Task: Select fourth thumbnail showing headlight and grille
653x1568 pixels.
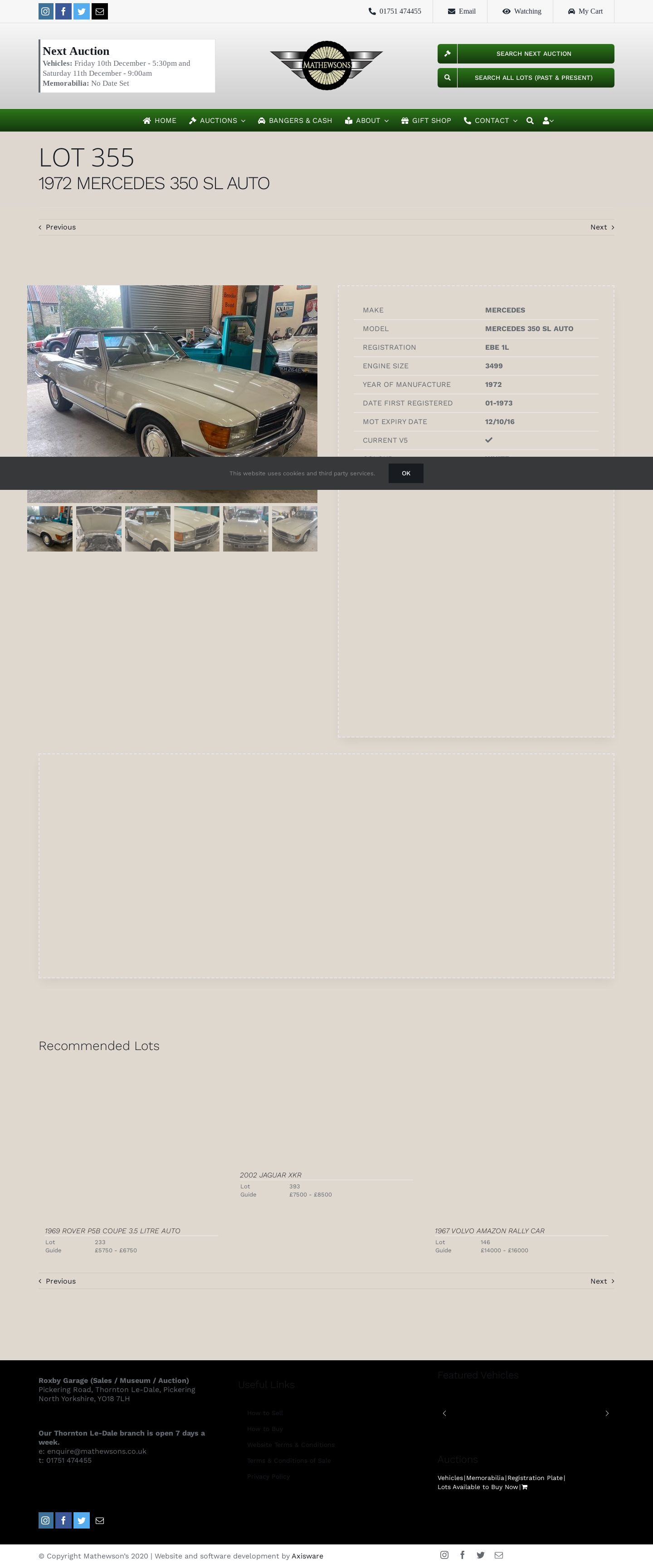Action: click(x=196, y=529)
